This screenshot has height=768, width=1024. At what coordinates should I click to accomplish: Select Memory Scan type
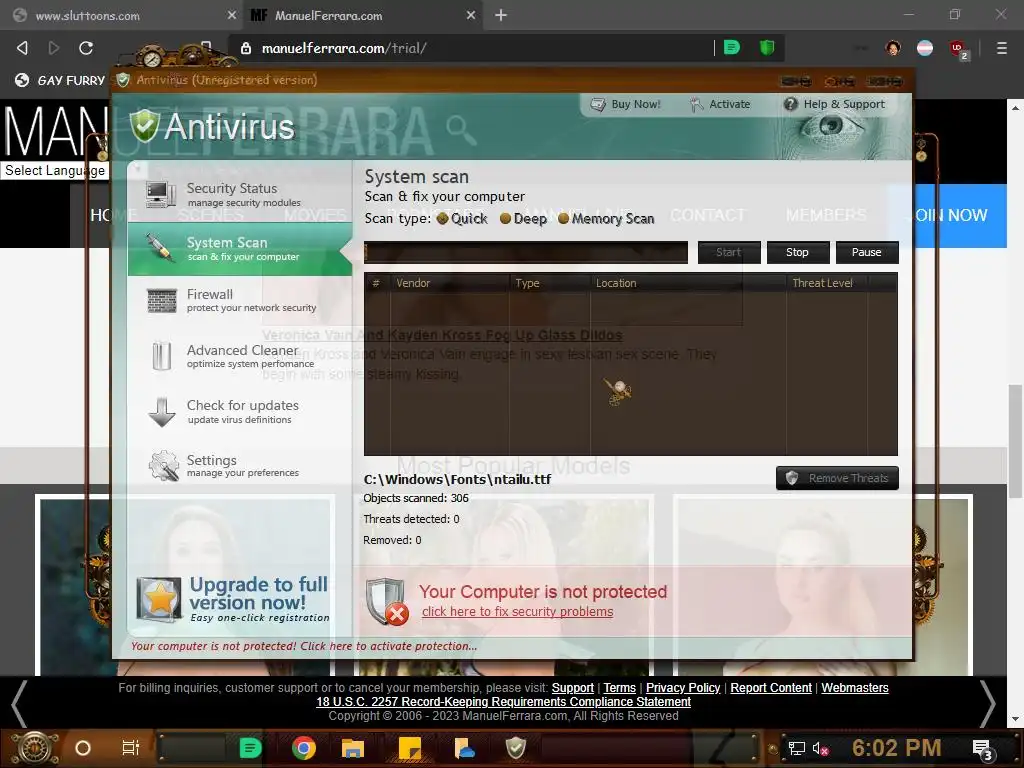point(606,219)
